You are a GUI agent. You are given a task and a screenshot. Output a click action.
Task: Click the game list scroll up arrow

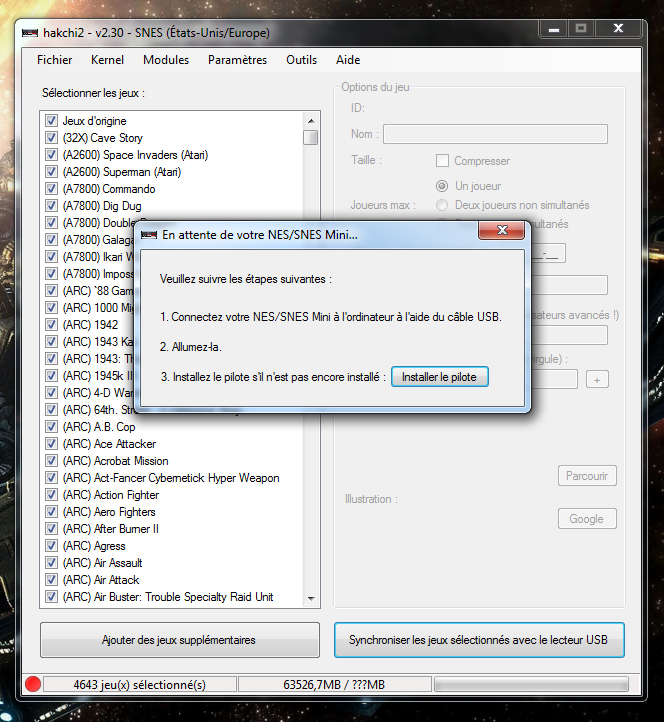click(x=311, y=121)
